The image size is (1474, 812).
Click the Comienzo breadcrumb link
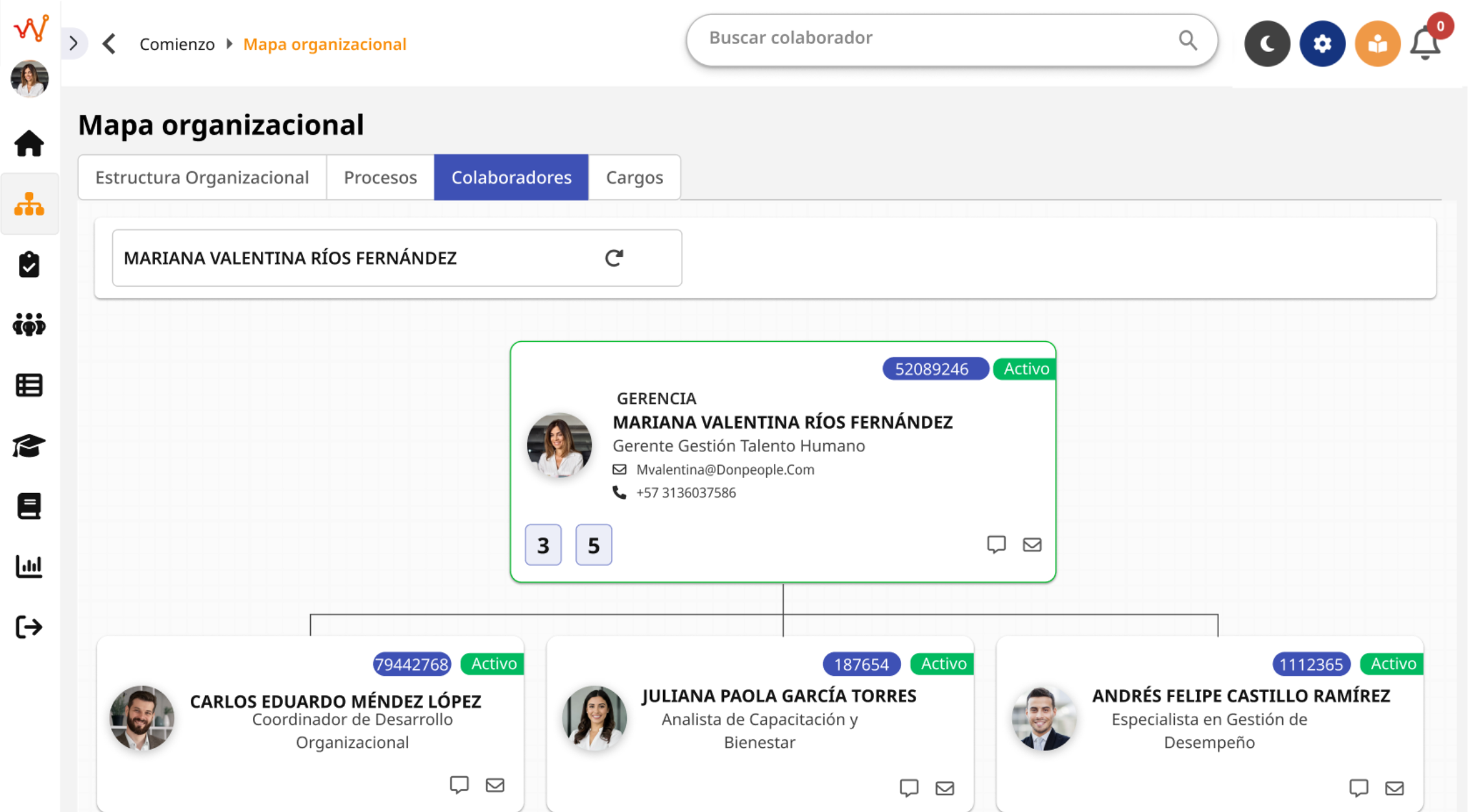coord(176,44)
